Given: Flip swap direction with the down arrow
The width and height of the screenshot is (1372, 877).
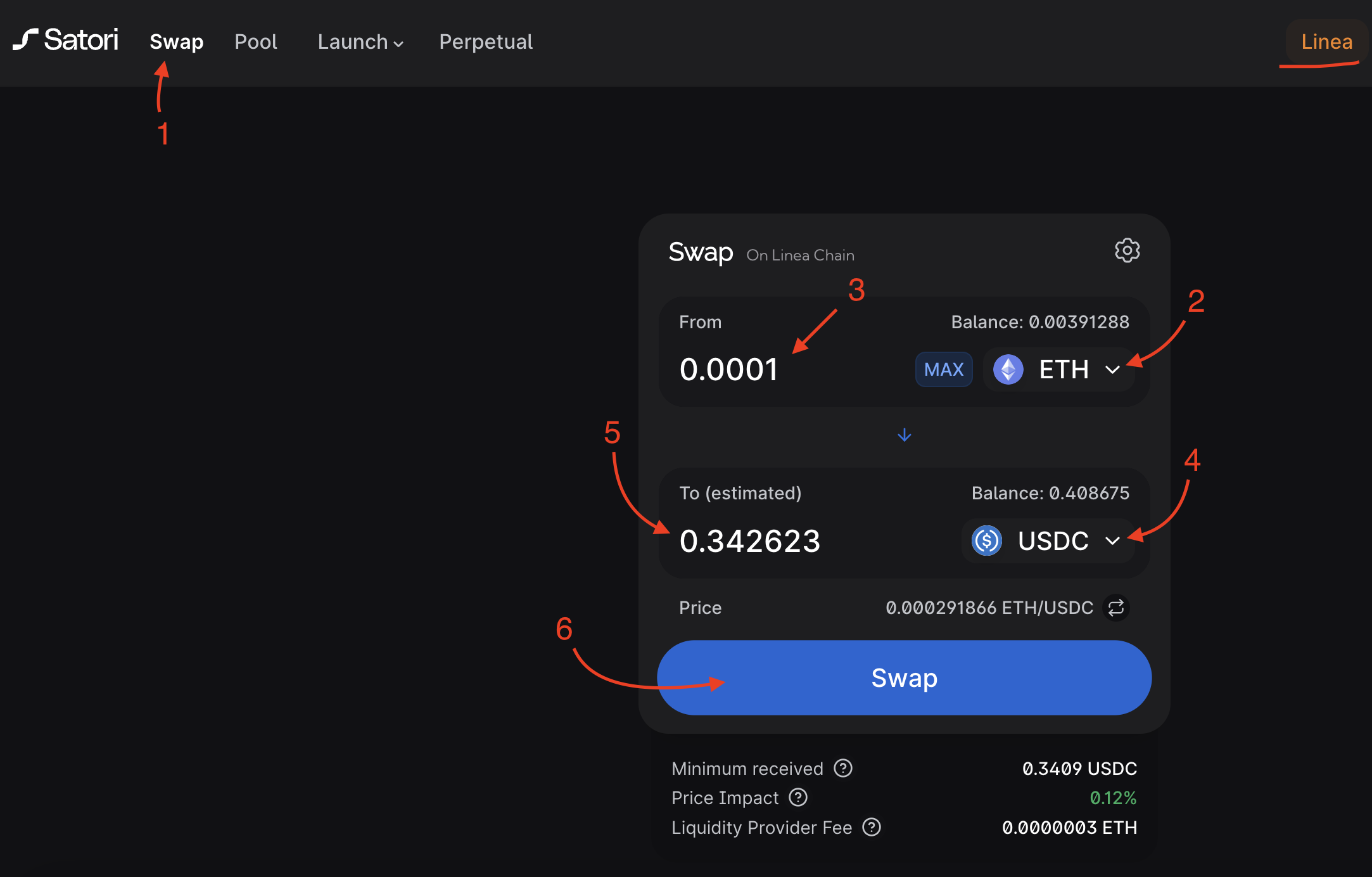Looking at the screenshot, I should [x=904, y=435].
